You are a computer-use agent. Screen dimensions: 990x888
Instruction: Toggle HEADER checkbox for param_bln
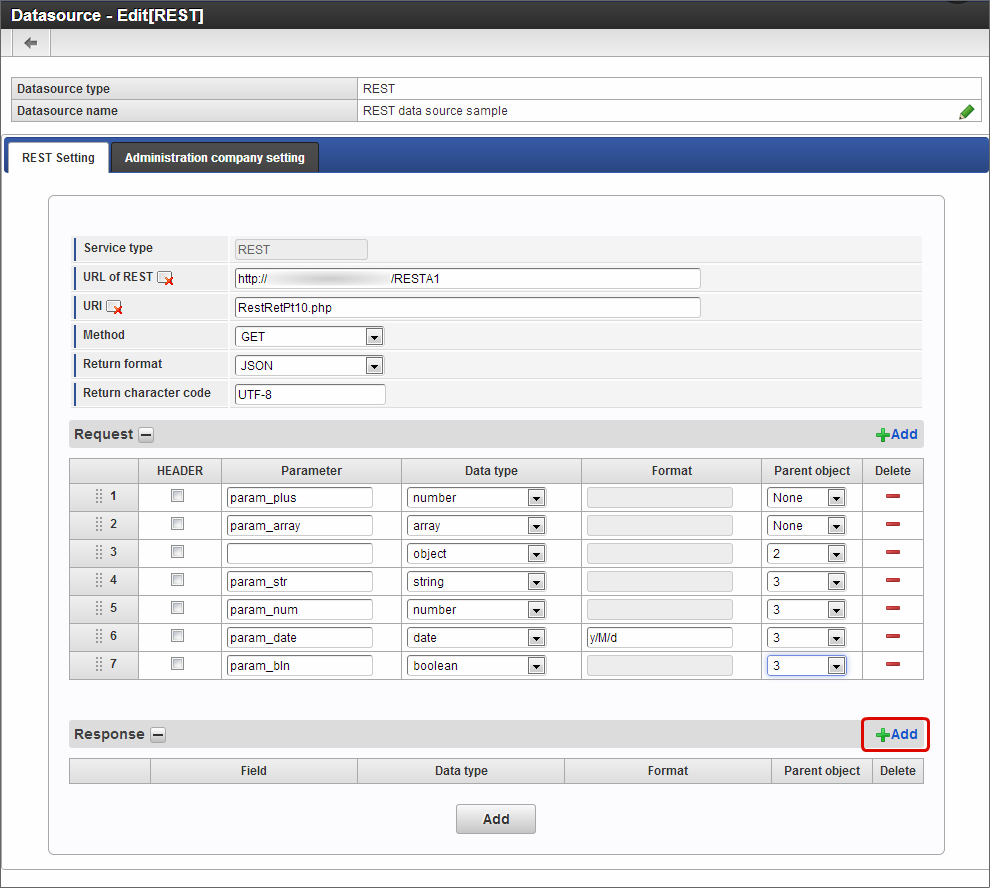pos(177,663)
